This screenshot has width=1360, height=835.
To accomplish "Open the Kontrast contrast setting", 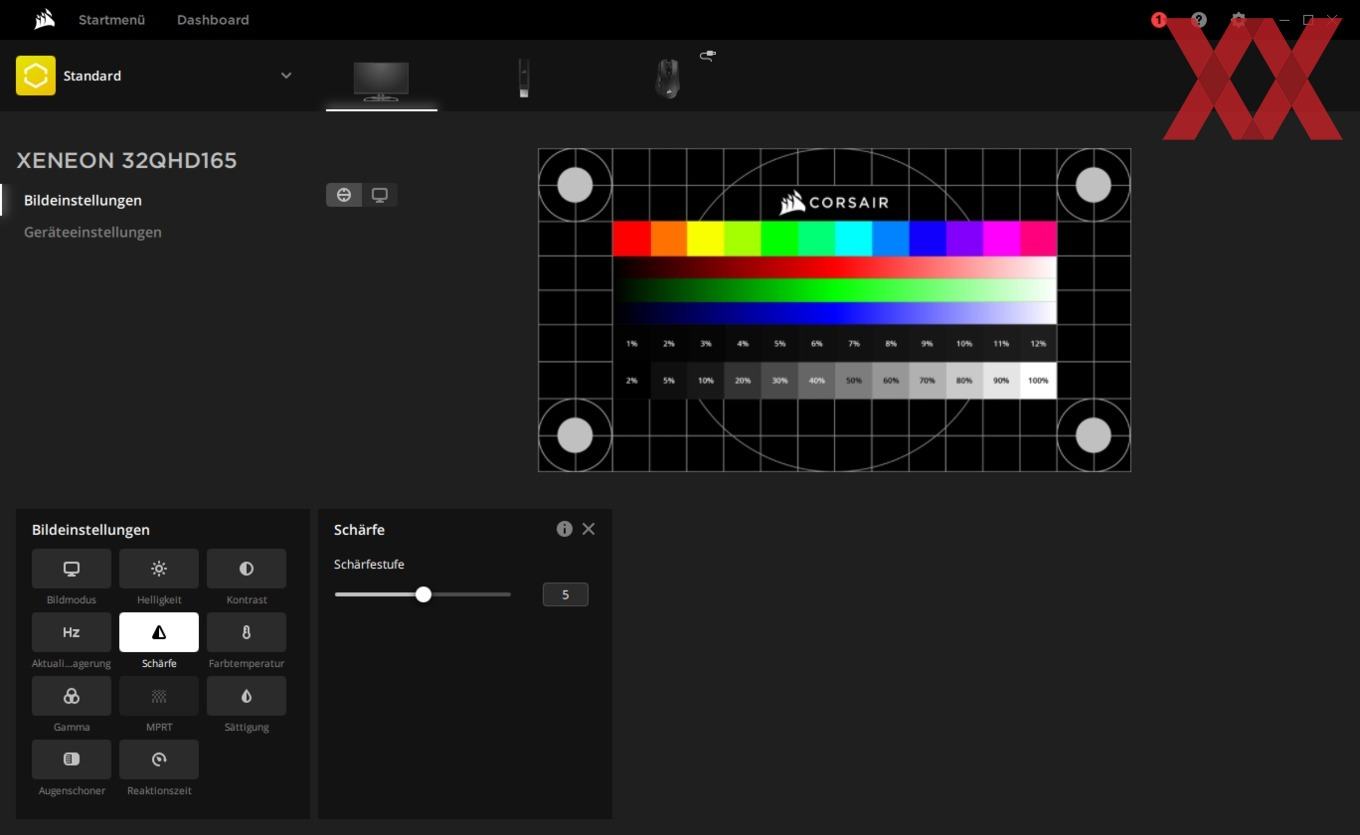I will click(x=246, y=569).
